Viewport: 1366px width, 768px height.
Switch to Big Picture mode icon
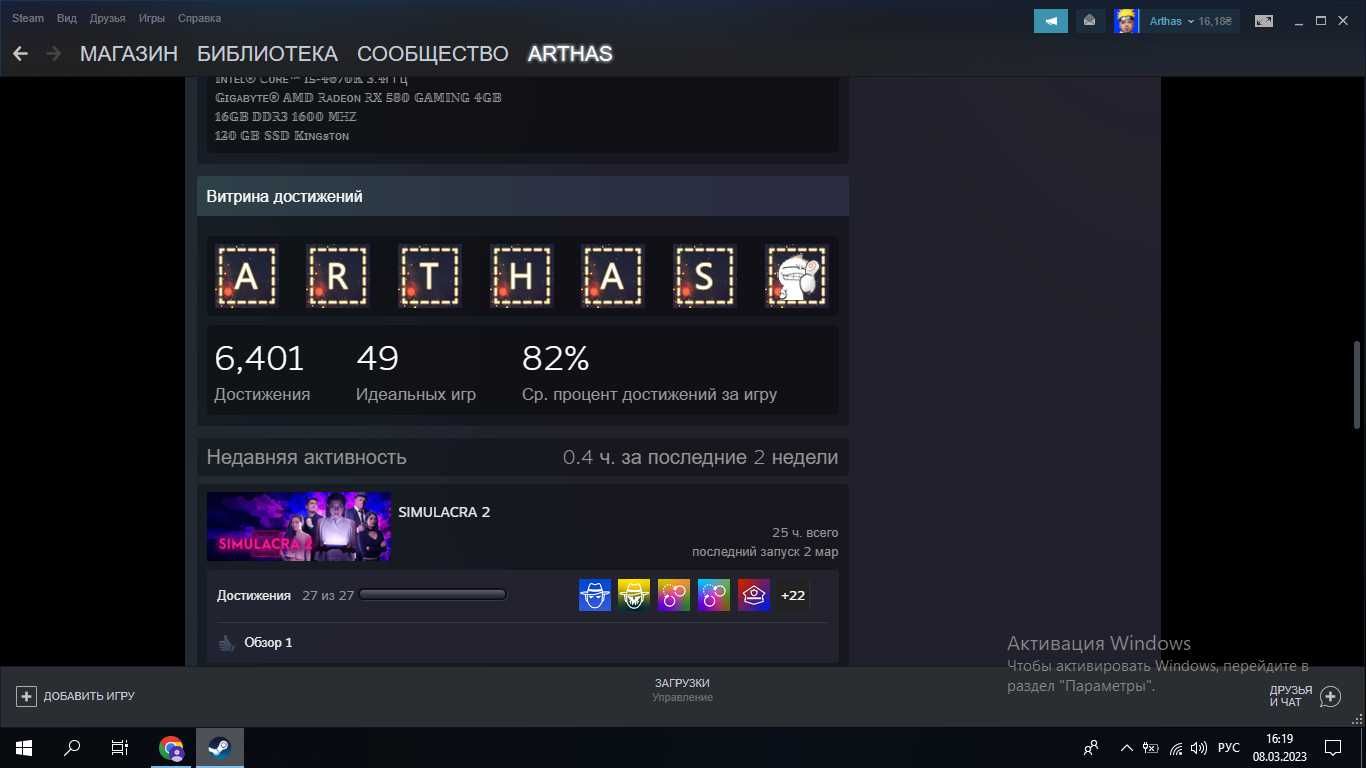point(1264,20)
